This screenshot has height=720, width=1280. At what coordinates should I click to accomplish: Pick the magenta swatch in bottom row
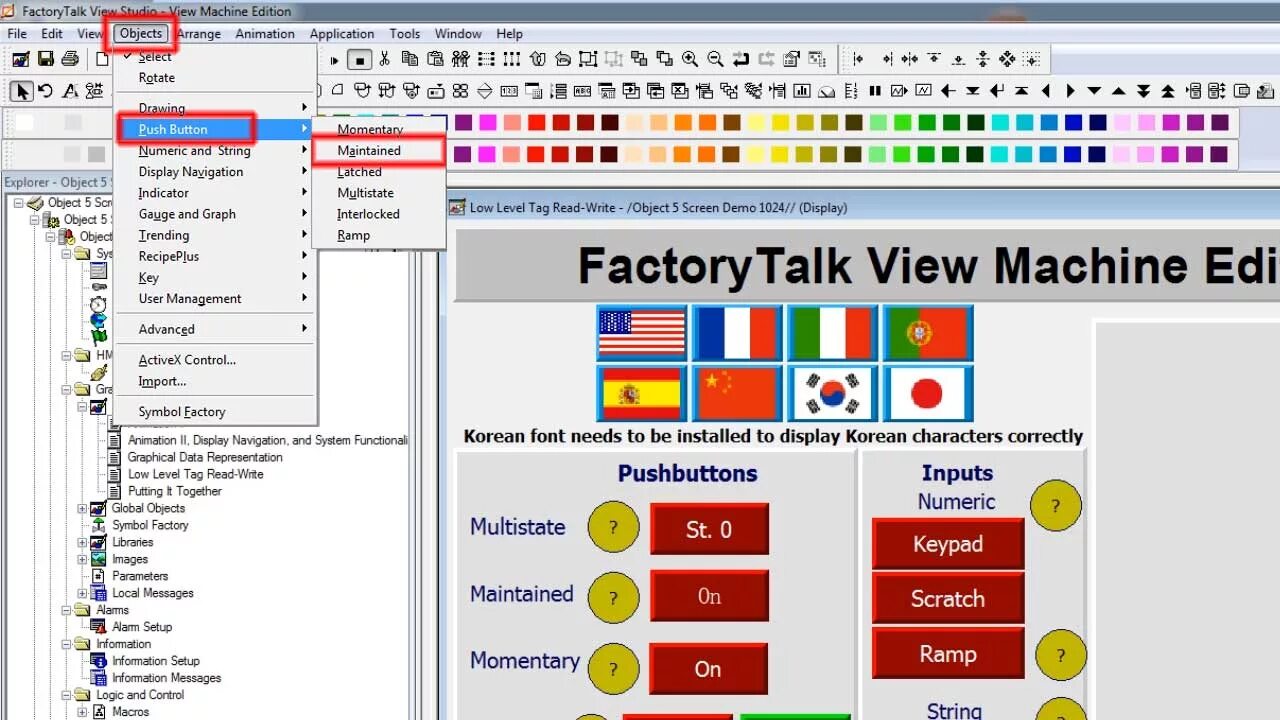(488, 155)
